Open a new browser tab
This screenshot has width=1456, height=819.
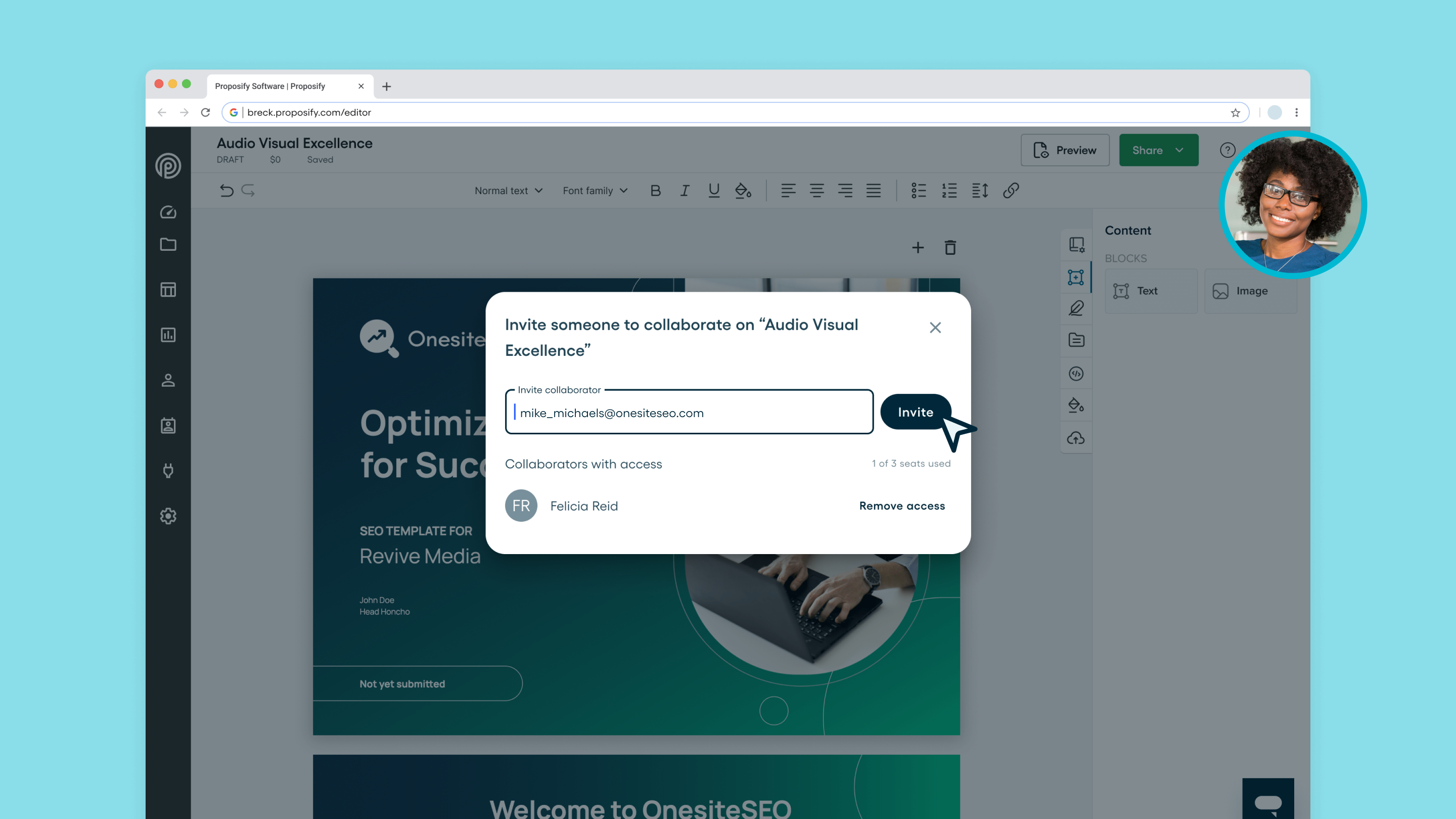click(x=387, y=86)
